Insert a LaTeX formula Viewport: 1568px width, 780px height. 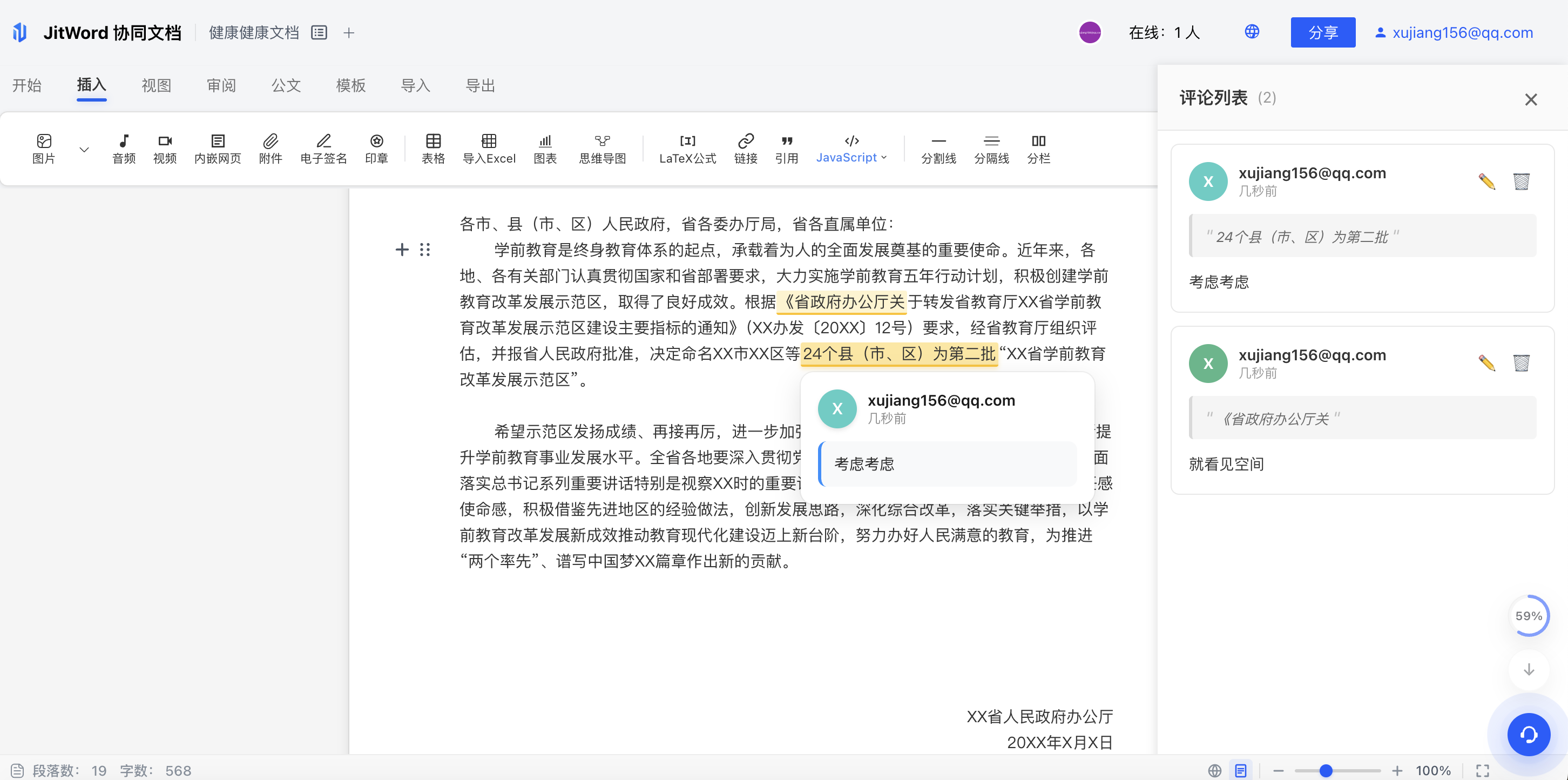687,149
